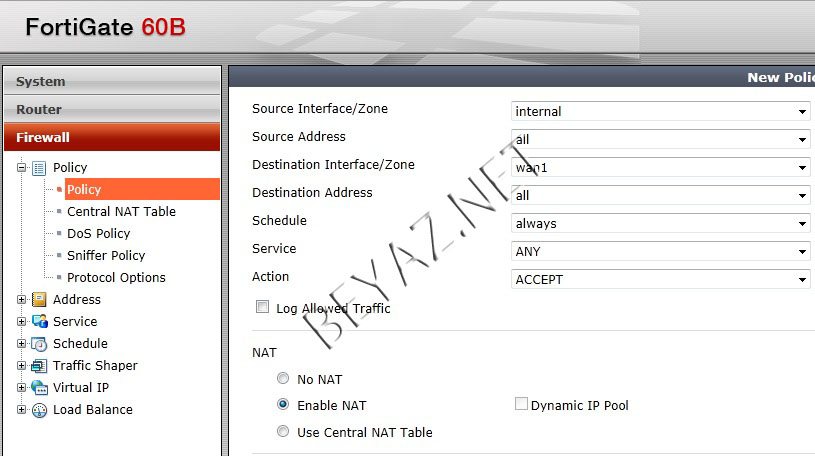
Task: Select the Enable NAT radio button
Action: click(283, 404)
